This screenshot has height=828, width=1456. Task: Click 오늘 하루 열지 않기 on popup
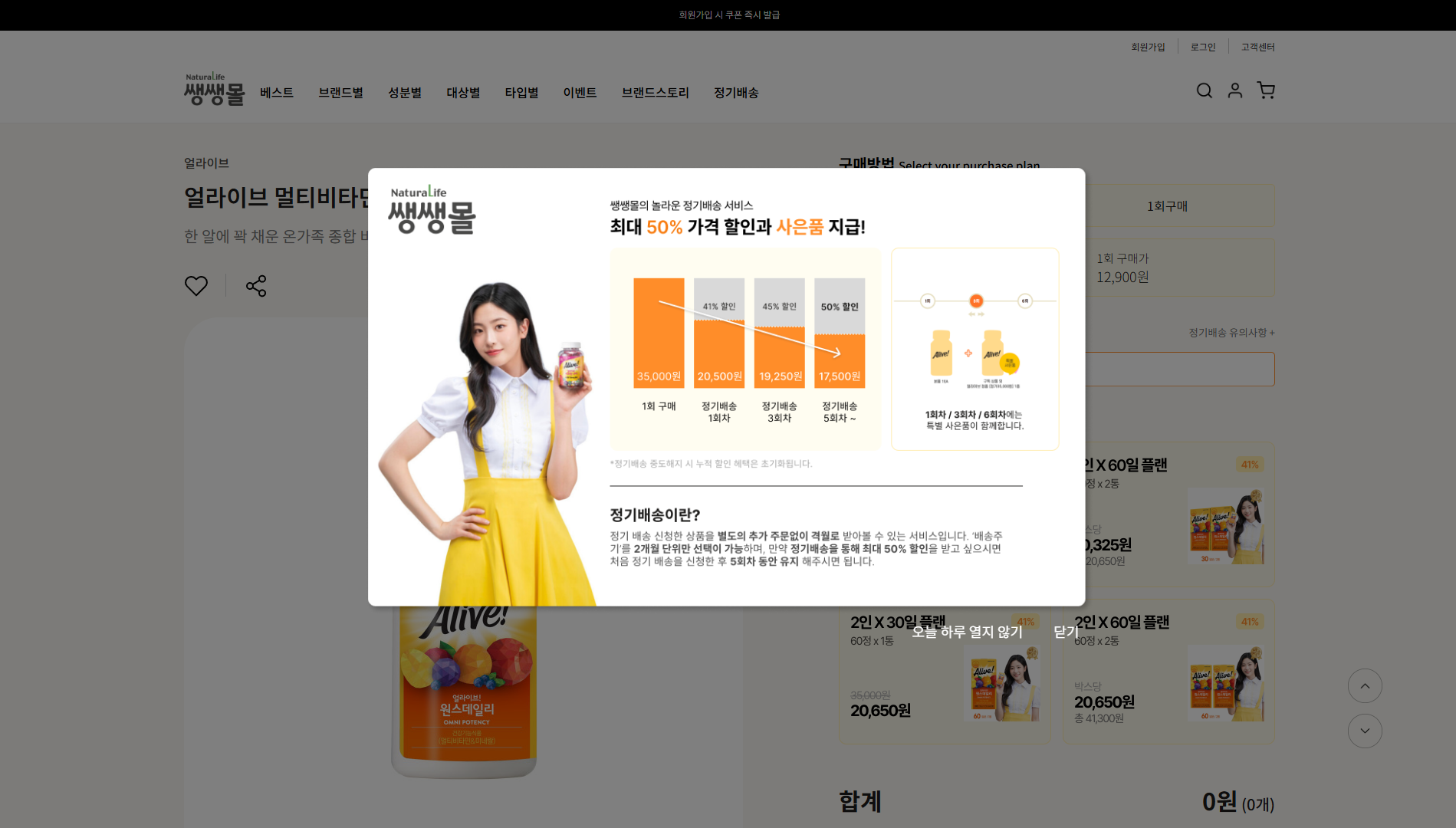pos(967,632)
